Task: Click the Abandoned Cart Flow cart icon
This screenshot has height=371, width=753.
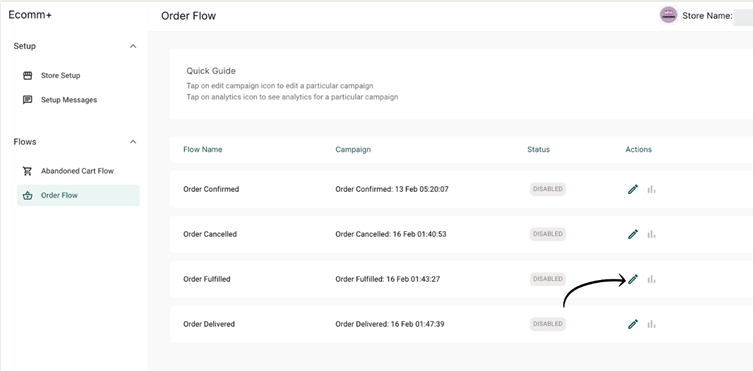Action: [x=27, y=171]
